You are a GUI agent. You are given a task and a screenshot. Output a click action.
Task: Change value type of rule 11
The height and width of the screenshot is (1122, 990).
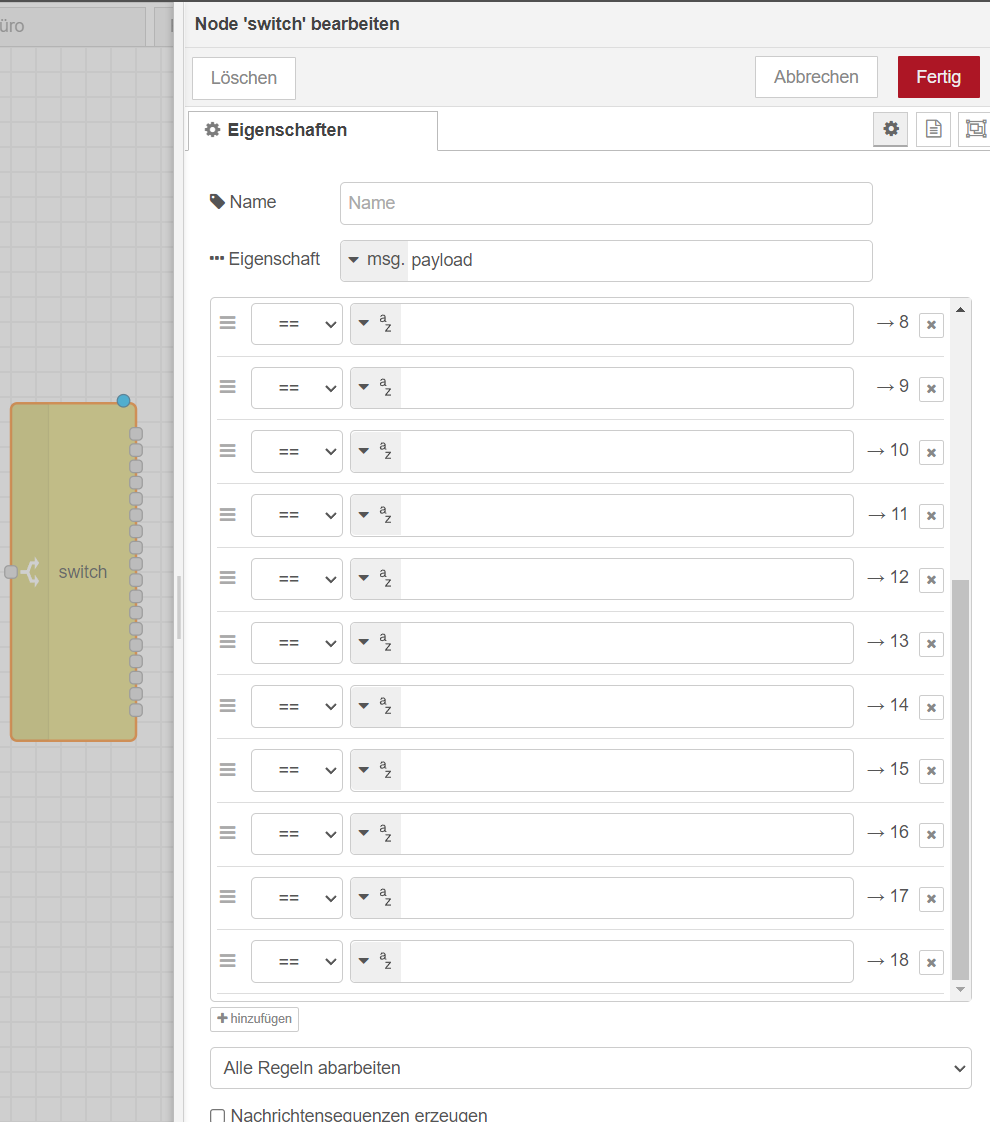376,515
